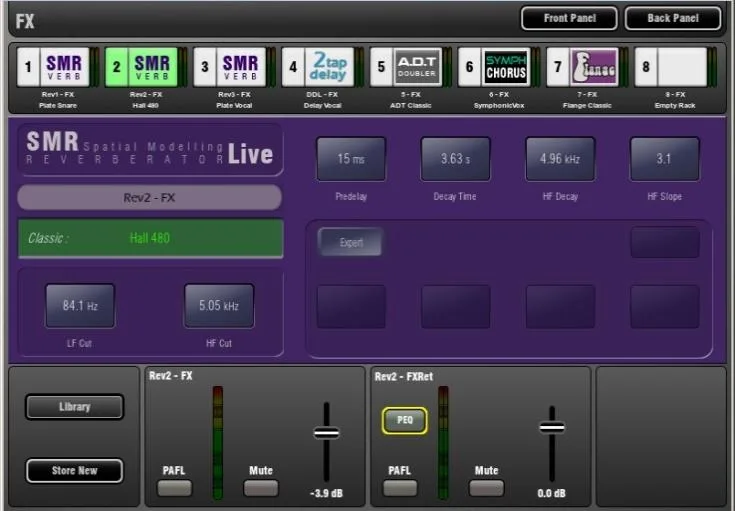This screenshot has height=511, width=735.
Task: Select the 5.05 kHz HF Cut box
Action: [219, 306]
